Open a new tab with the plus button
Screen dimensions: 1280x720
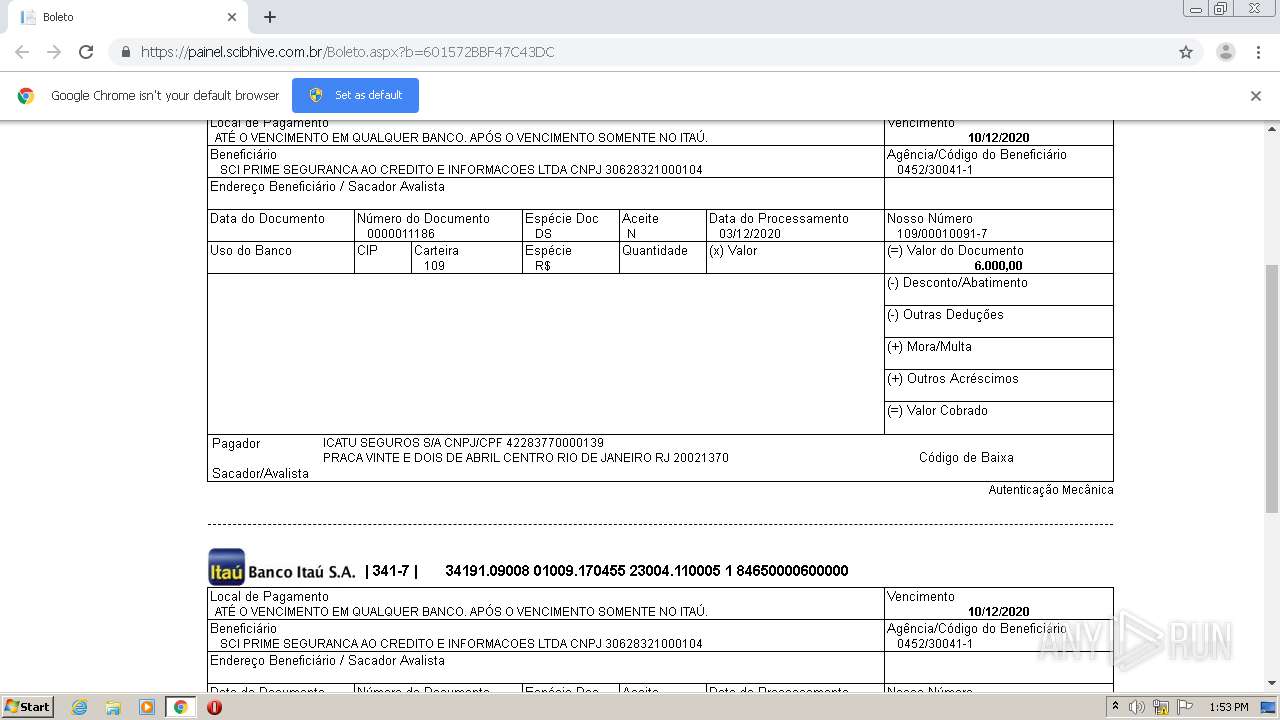[270, 17]
